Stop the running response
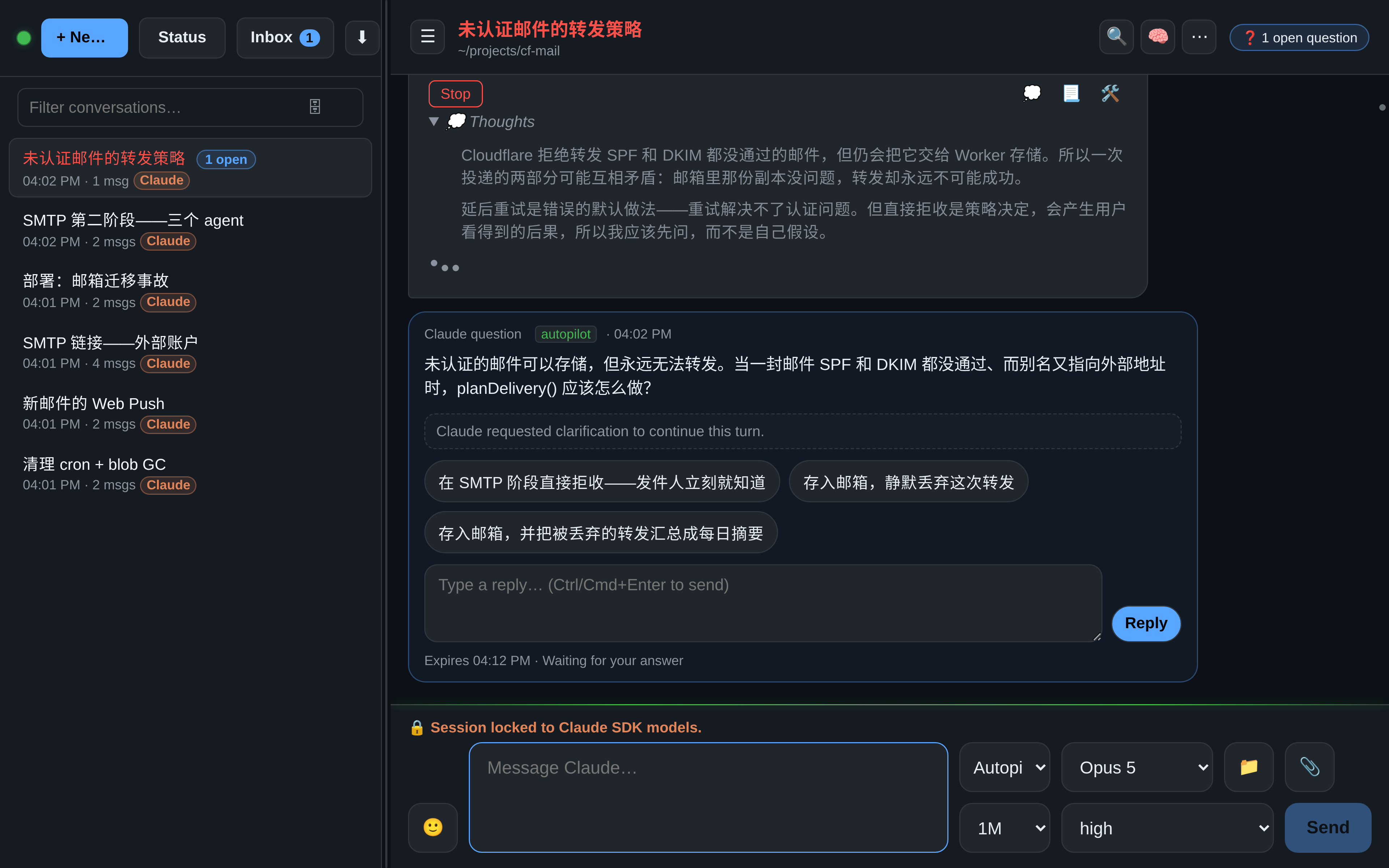 point(456,94)
